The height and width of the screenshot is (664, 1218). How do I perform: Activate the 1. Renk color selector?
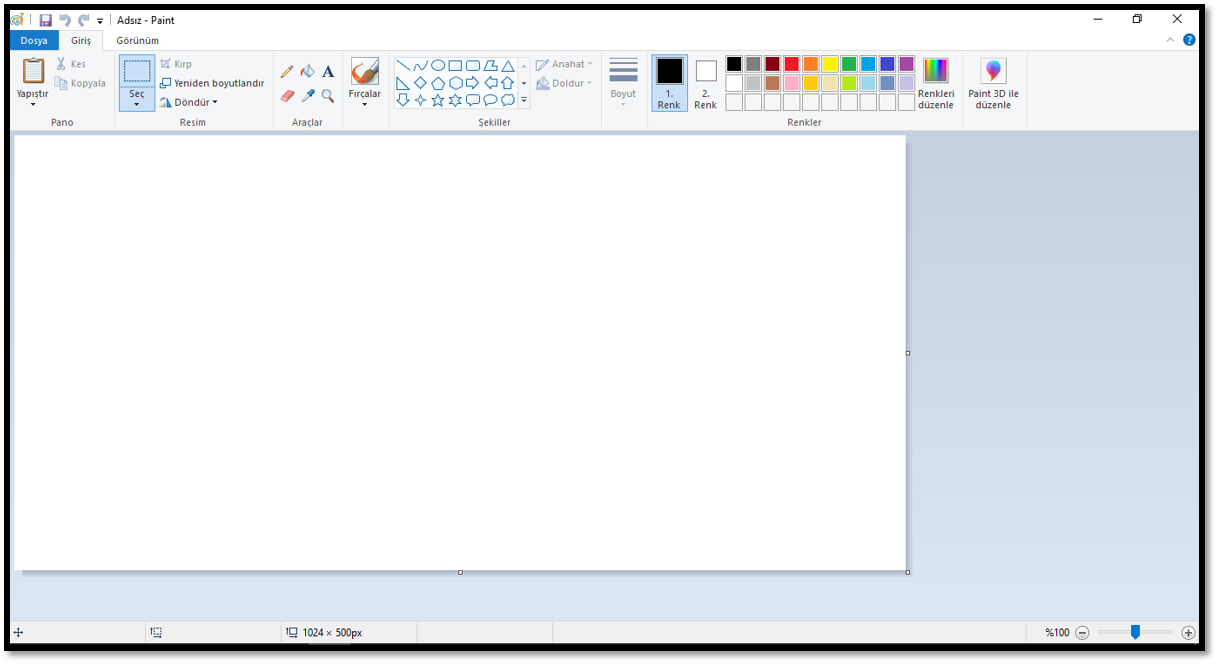(x=669, y=82)
